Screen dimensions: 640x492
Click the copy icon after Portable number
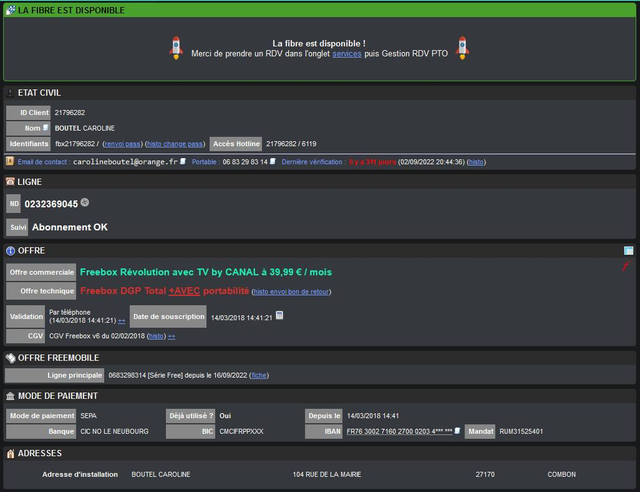[273, 161]
